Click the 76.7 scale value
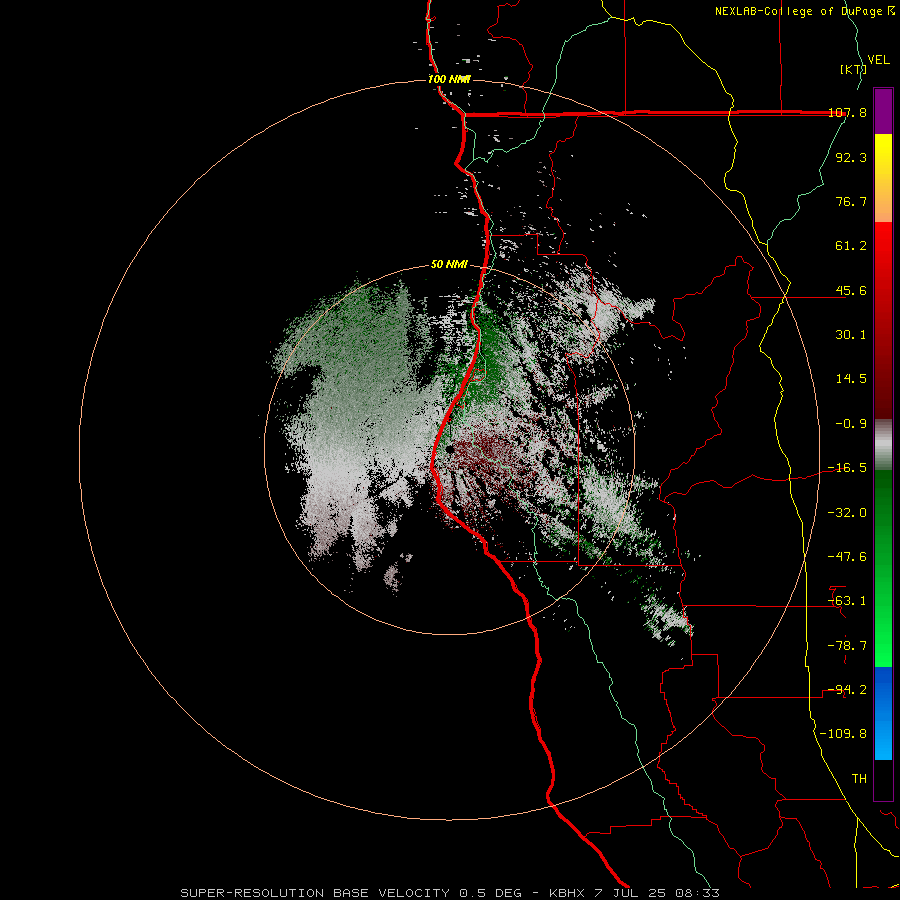The width and height of the screenshot is (900, 900). 851,201
